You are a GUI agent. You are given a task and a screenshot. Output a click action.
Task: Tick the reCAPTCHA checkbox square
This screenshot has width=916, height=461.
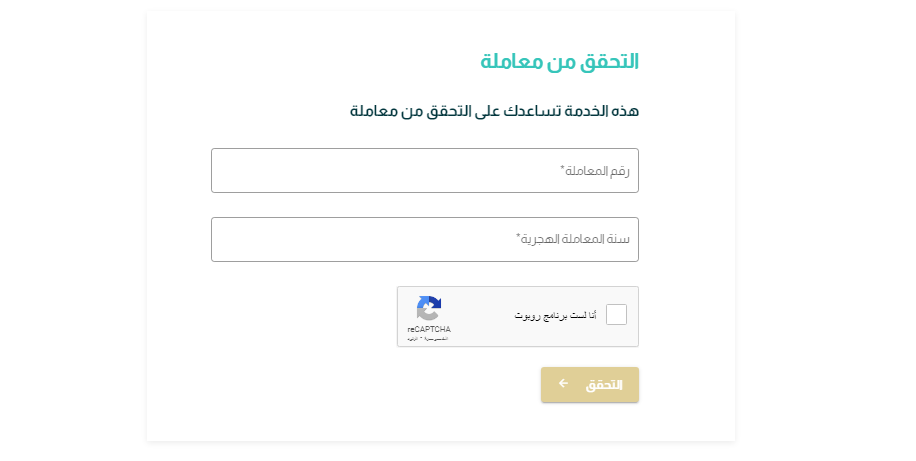616,314
